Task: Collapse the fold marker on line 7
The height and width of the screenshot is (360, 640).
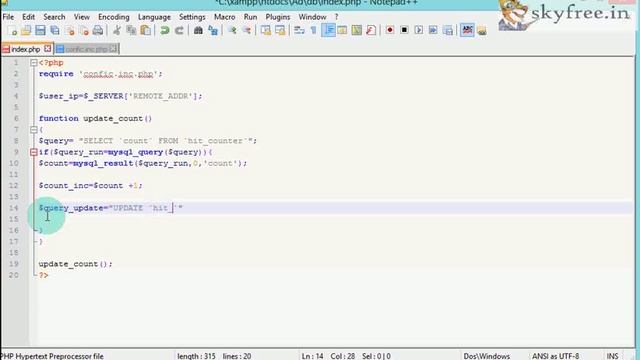Action: (34, 130)
